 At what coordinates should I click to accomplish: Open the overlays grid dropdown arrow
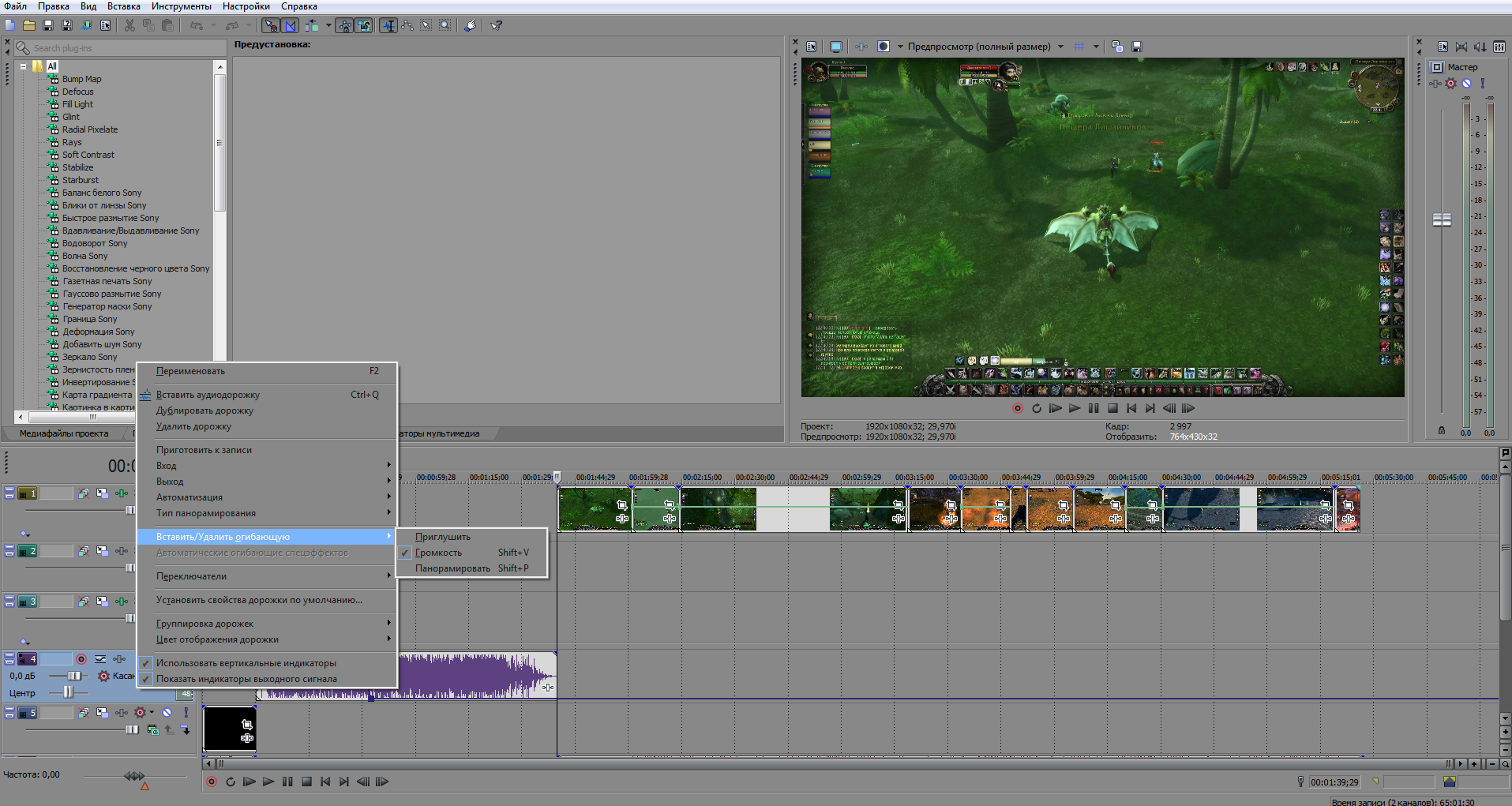pyautogui.click(x=1096, y=47)
